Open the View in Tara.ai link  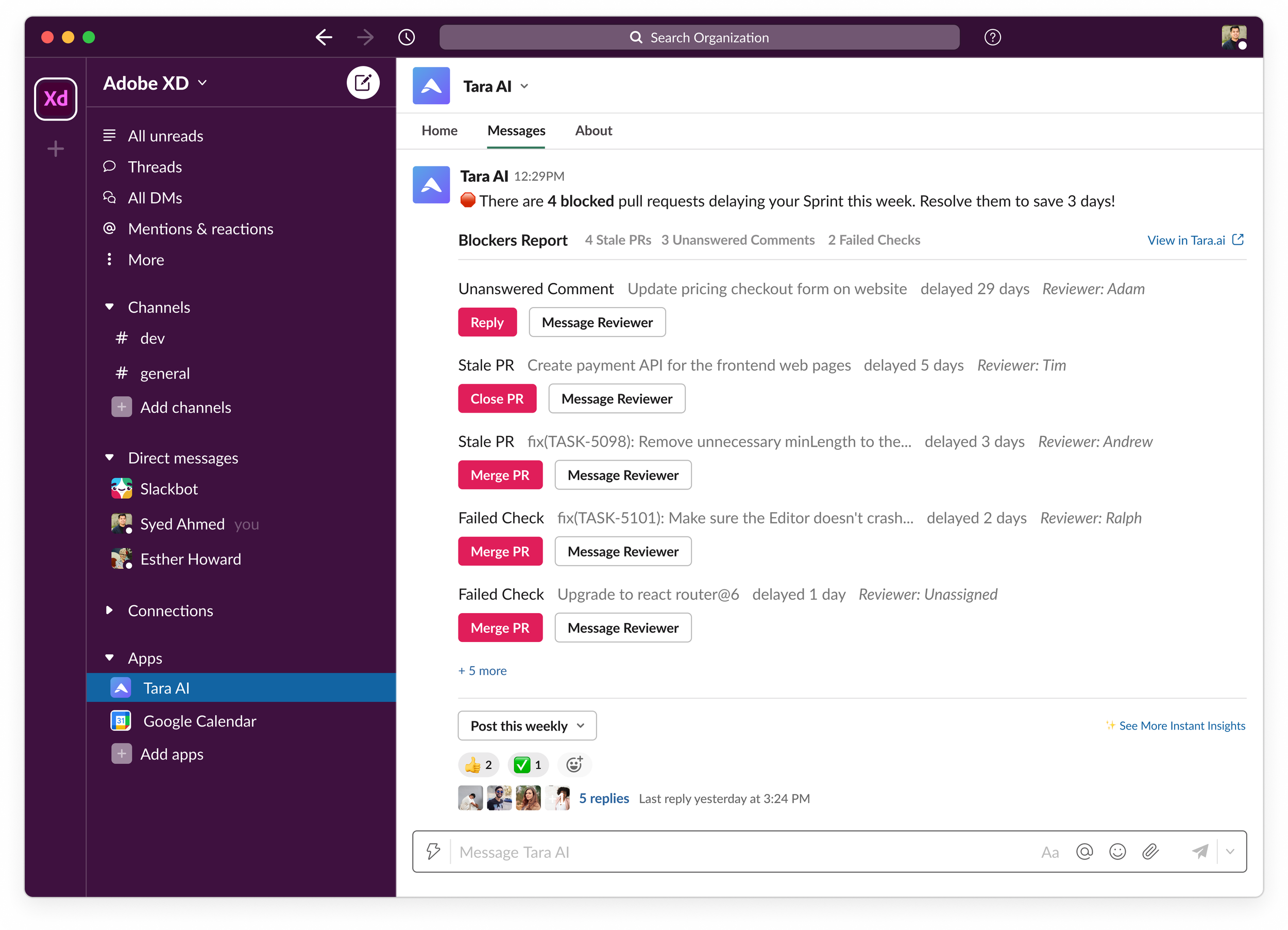click(1187, 240)
